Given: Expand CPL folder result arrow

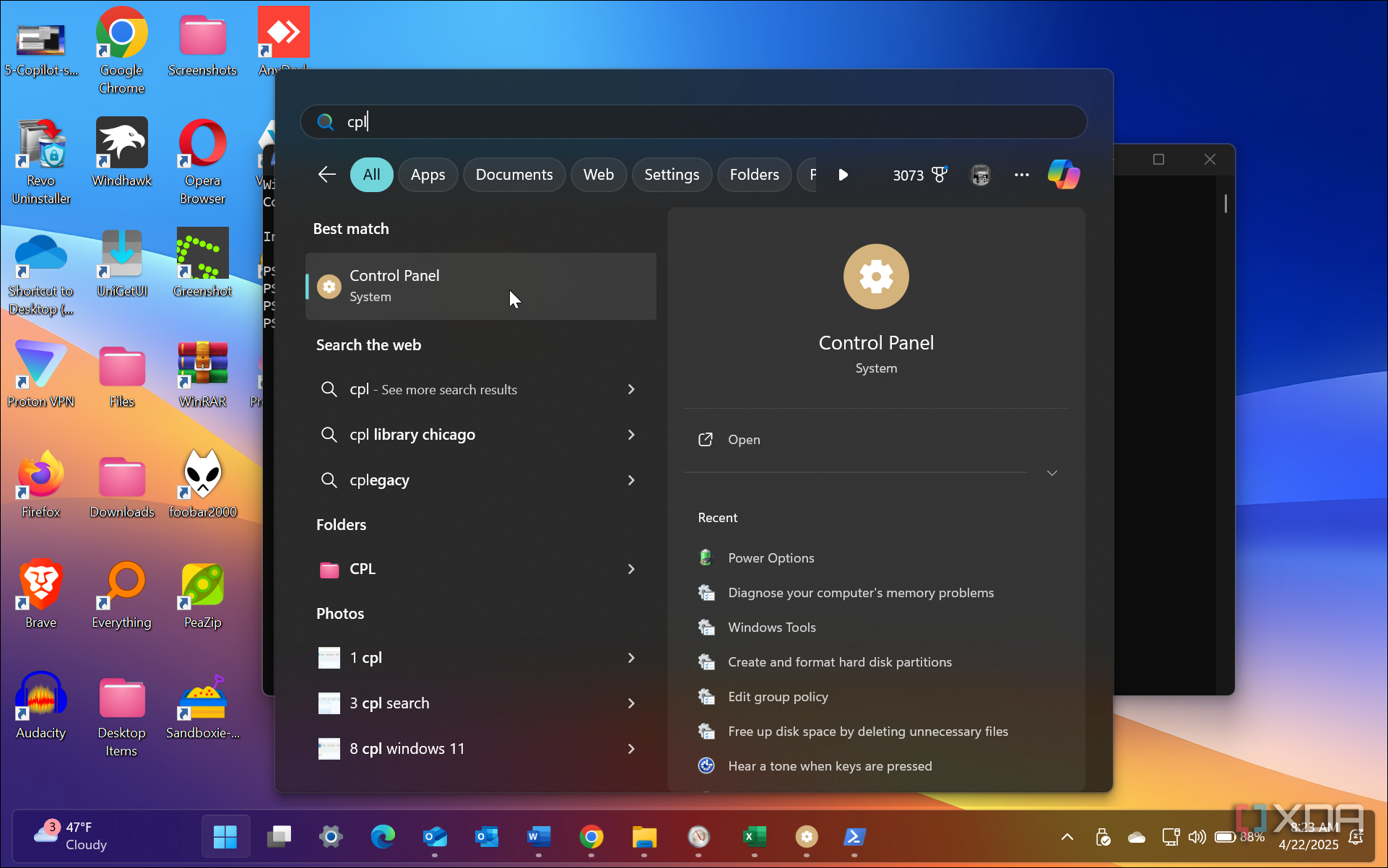Looking at the screenshot, I should tap(631, 569).
